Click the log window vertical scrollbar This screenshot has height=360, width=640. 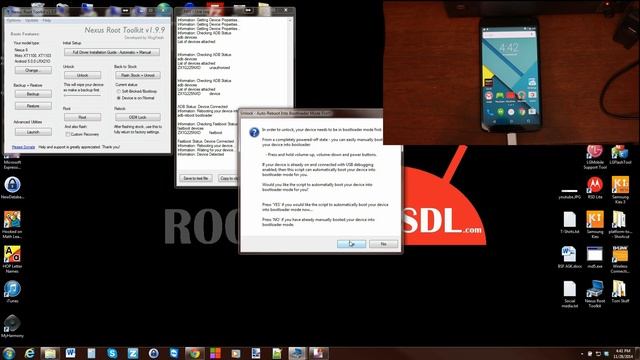click(291, 94)
